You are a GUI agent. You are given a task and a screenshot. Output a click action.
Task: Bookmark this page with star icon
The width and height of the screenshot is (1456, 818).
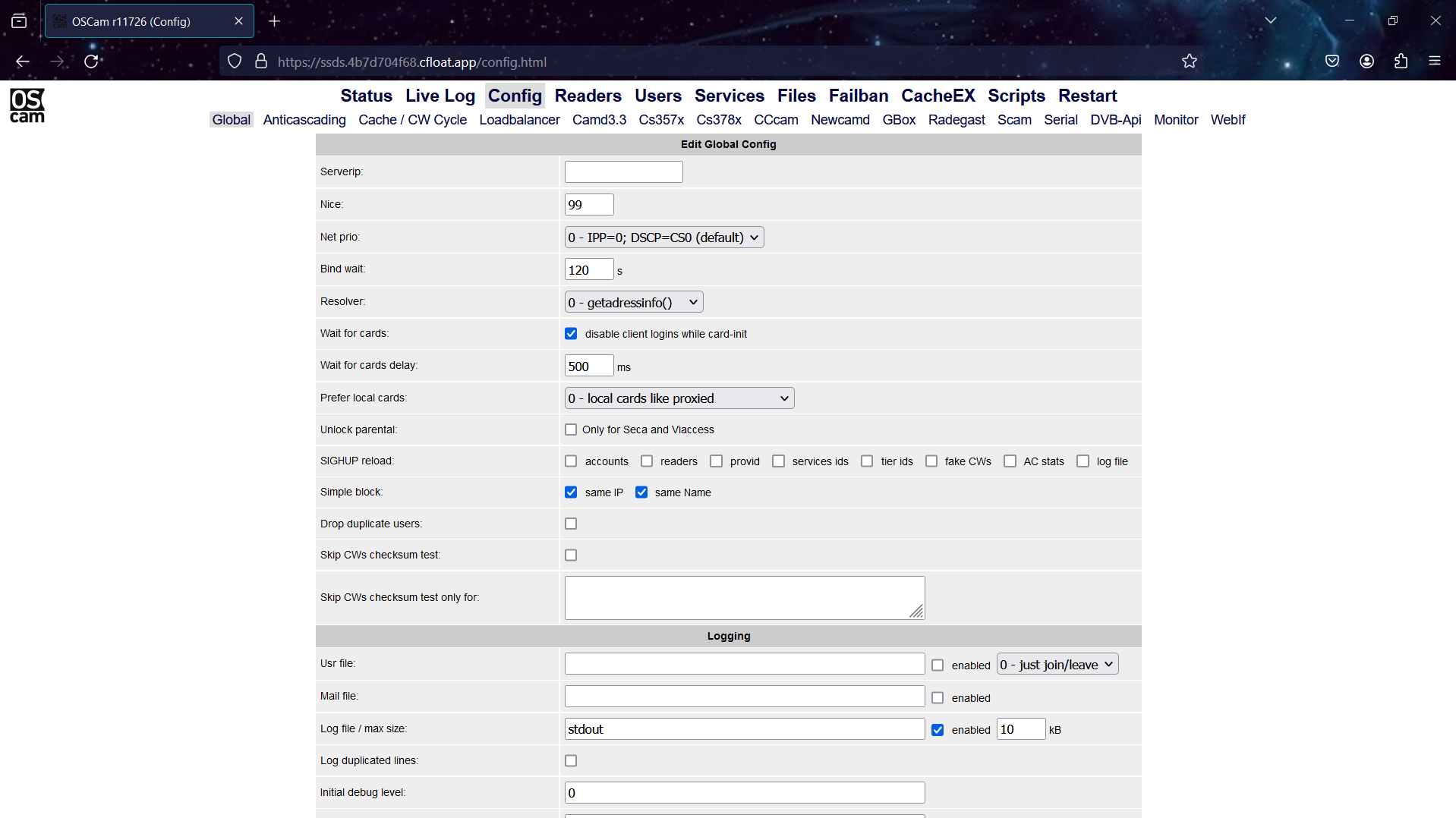[1190, 61]
